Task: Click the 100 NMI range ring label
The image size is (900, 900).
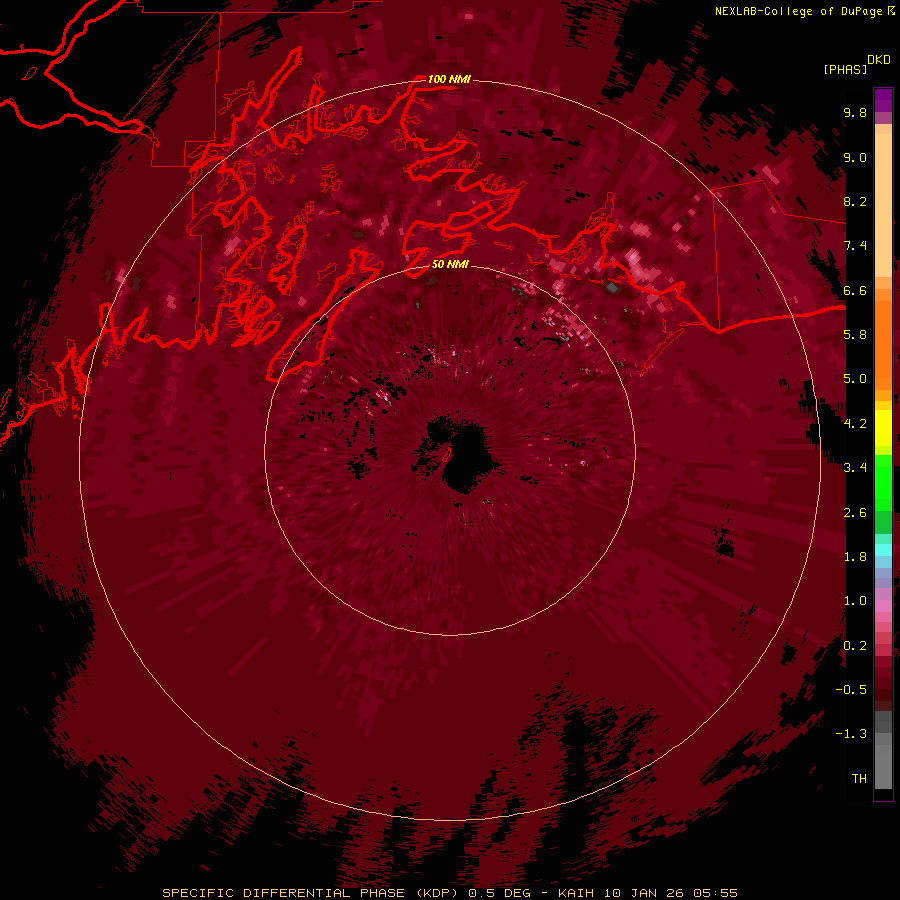Action: coord(449,79)
